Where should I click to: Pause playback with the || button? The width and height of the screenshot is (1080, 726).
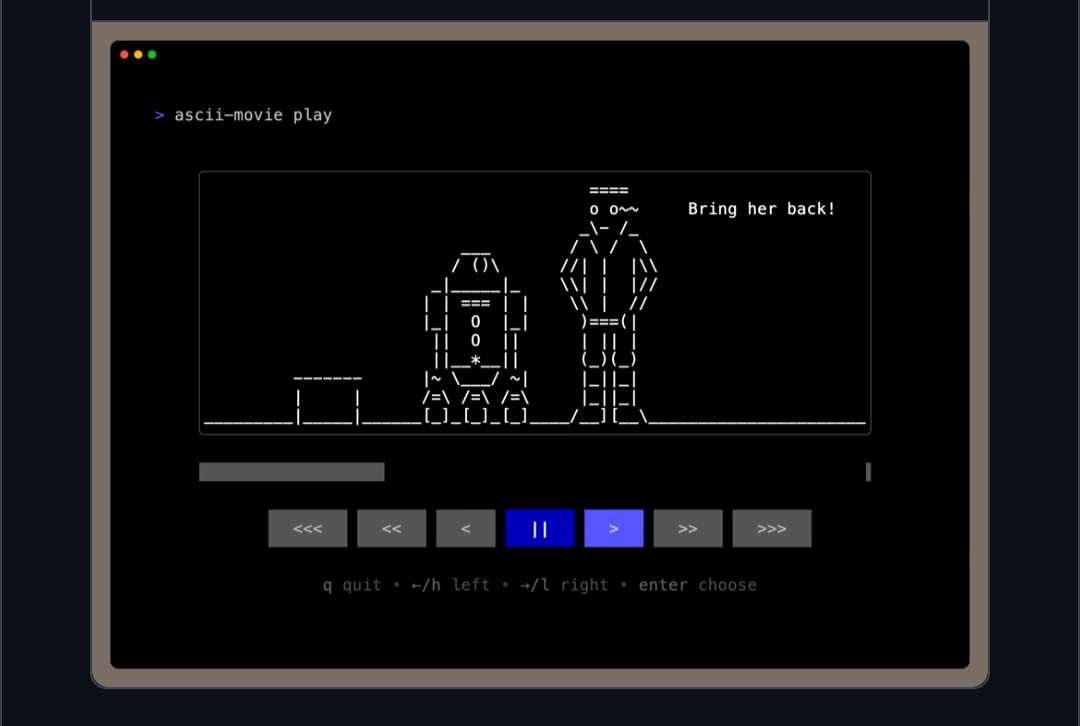tap(539, 528)
